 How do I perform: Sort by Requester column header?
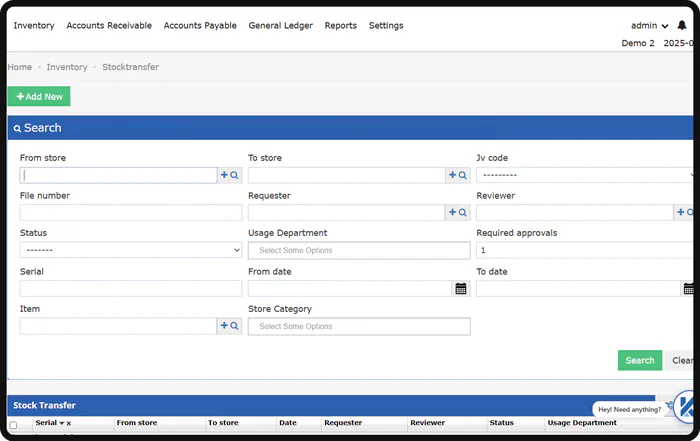343,423
